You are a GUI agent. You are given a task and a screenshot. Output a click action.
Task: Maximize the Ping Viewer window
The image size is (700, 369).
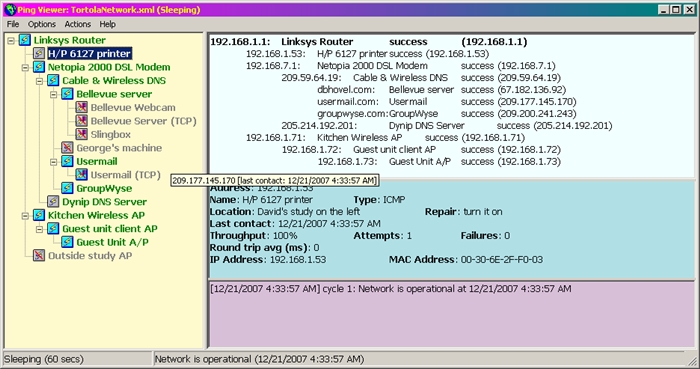(x=676, y=9)
